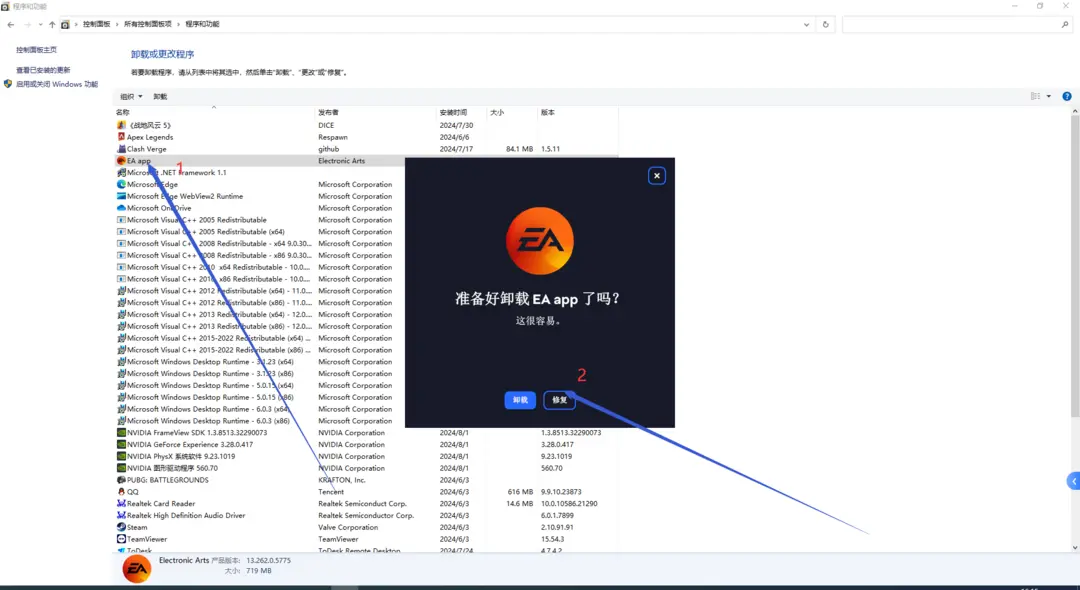Click 卸载 in the programs toolbar
1080x590 pixels.
pyautogui.click(x=160, y=96)
